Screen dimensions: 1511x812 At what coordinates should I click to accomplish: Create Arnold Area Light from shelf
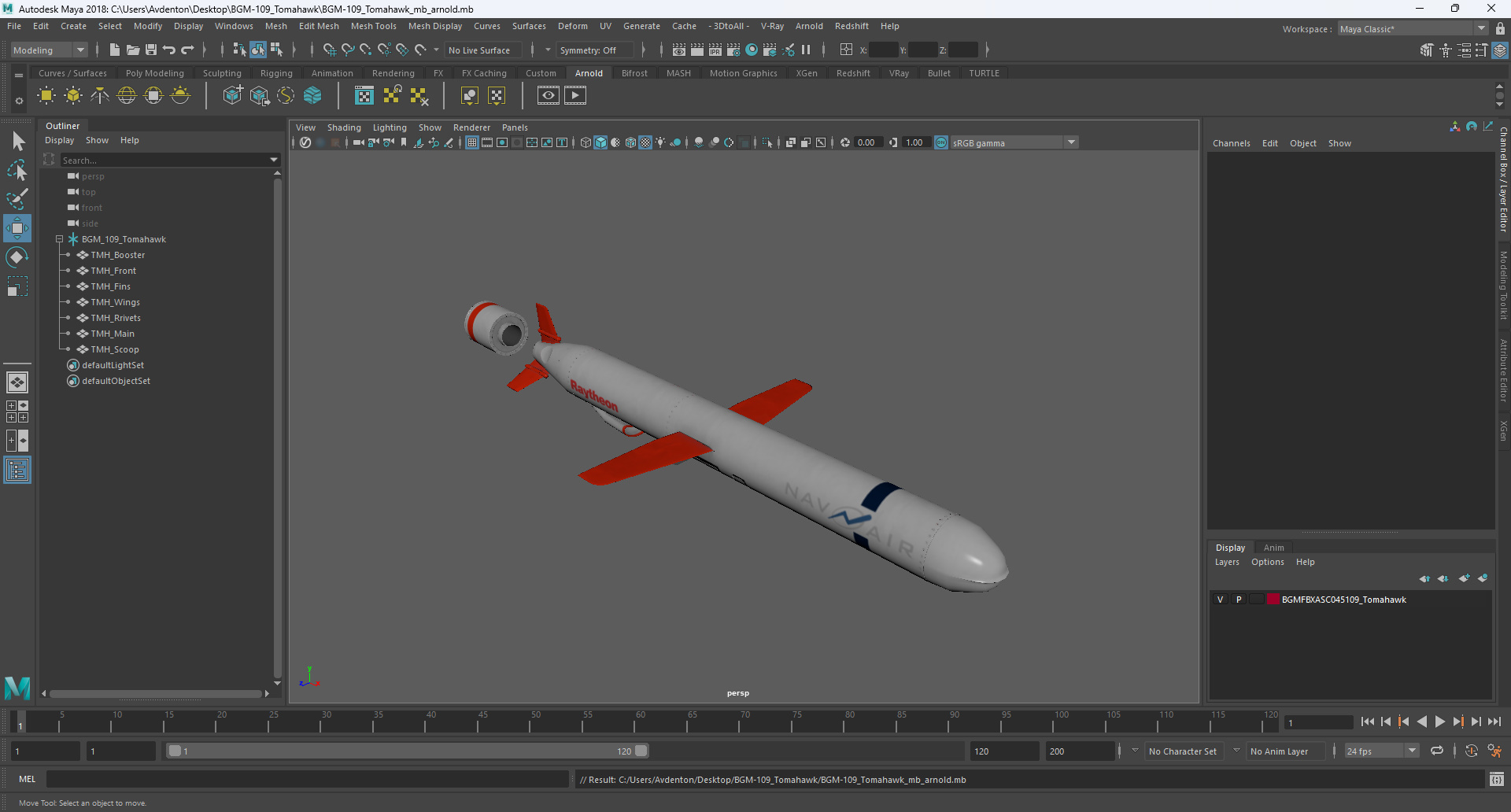pos(46,96)
